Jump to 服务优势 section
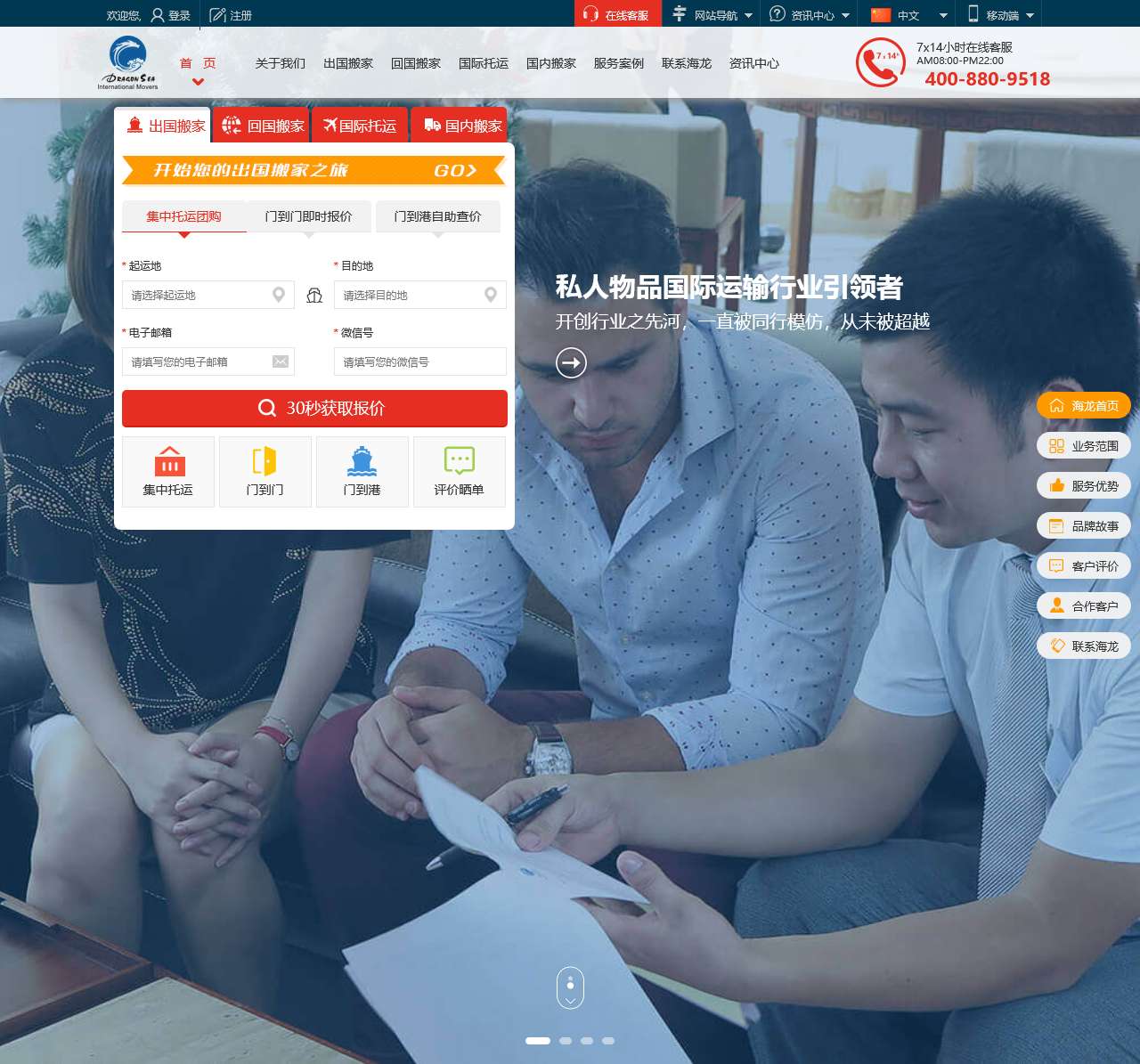Viewport: 1140px width, 1064px height. coord(1084,486)
